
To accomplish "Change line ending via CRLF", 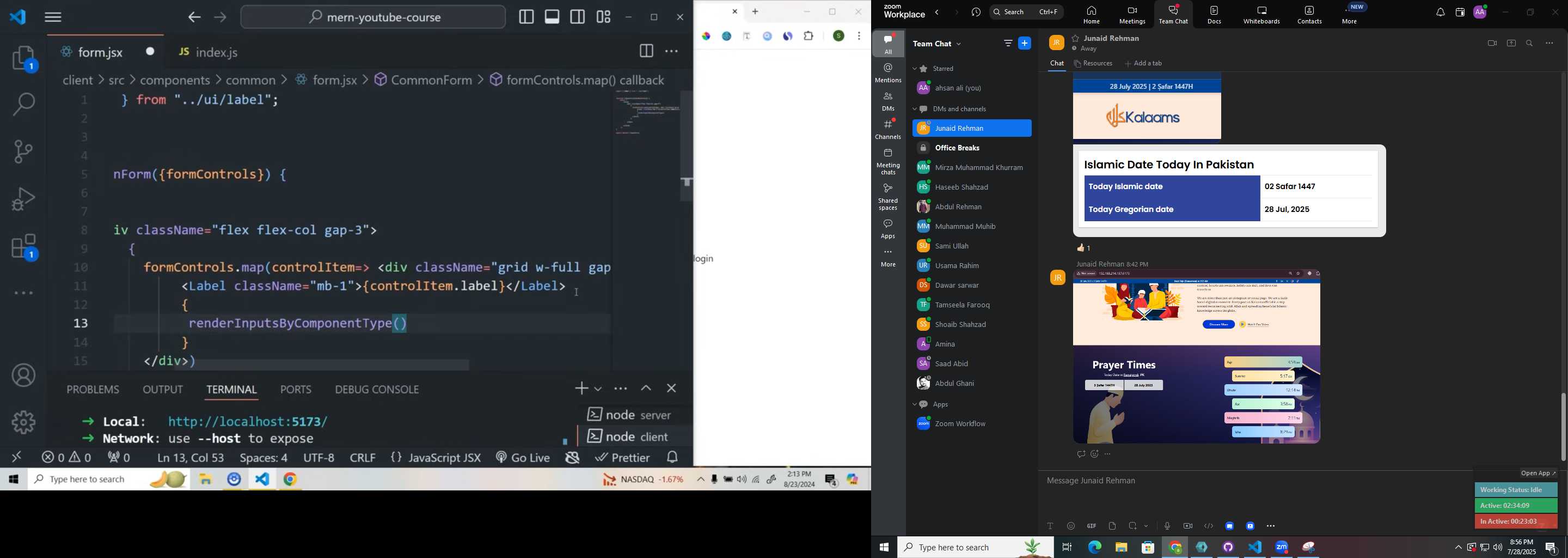I will pos(363,457).
